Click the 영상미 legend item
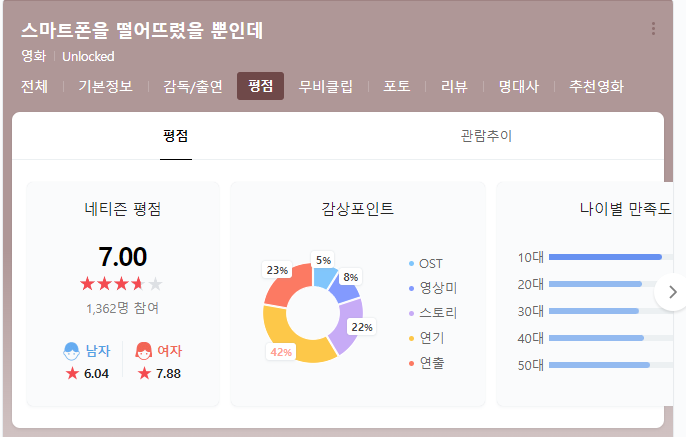The width and height of the screenshot is (686, 437). [433, 288]
